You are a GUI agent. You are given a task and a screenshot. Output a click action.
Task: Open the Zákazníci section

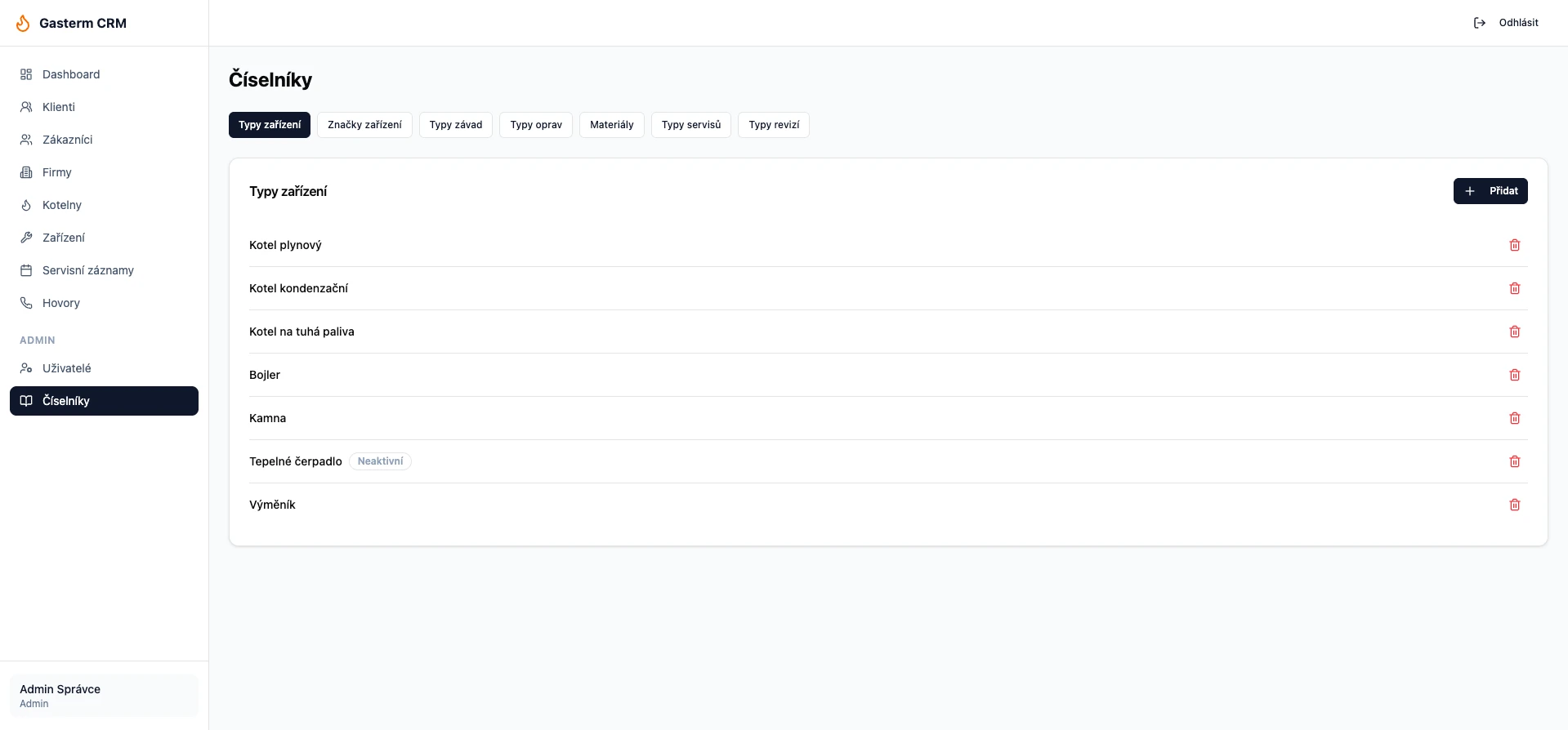coord(104,140)
